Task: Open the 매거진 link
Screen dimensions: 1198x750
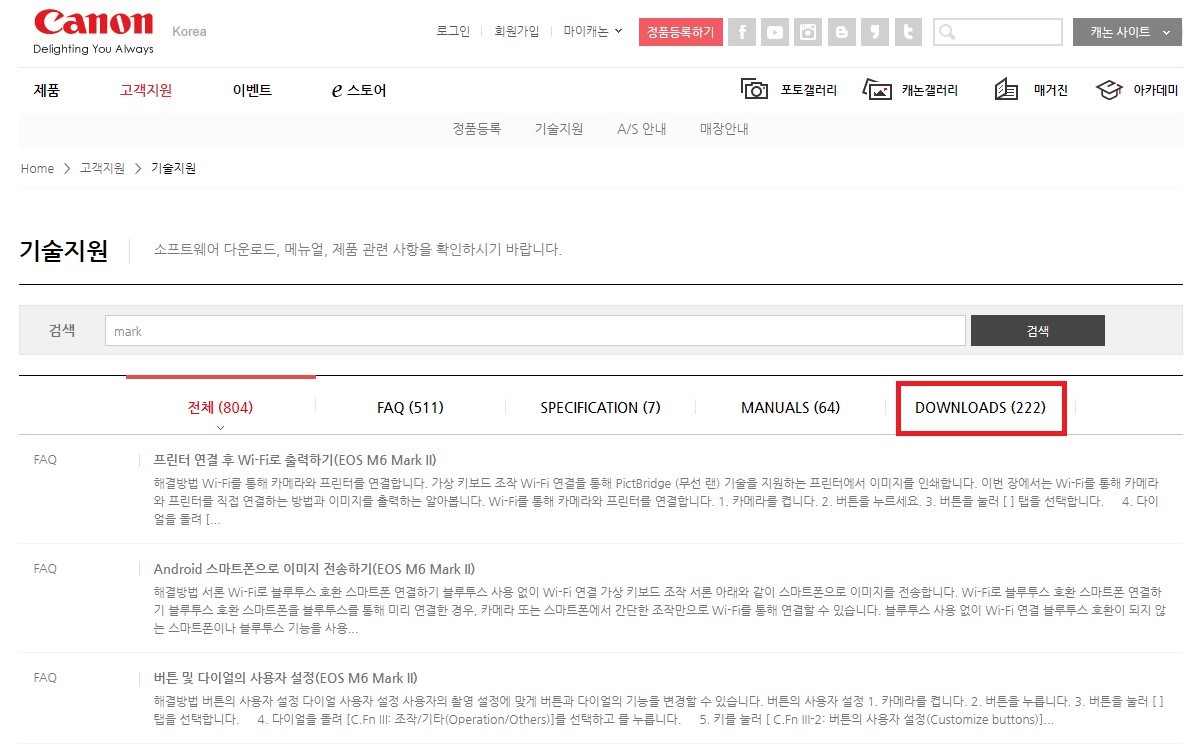Action: [x=1051, y=90]
